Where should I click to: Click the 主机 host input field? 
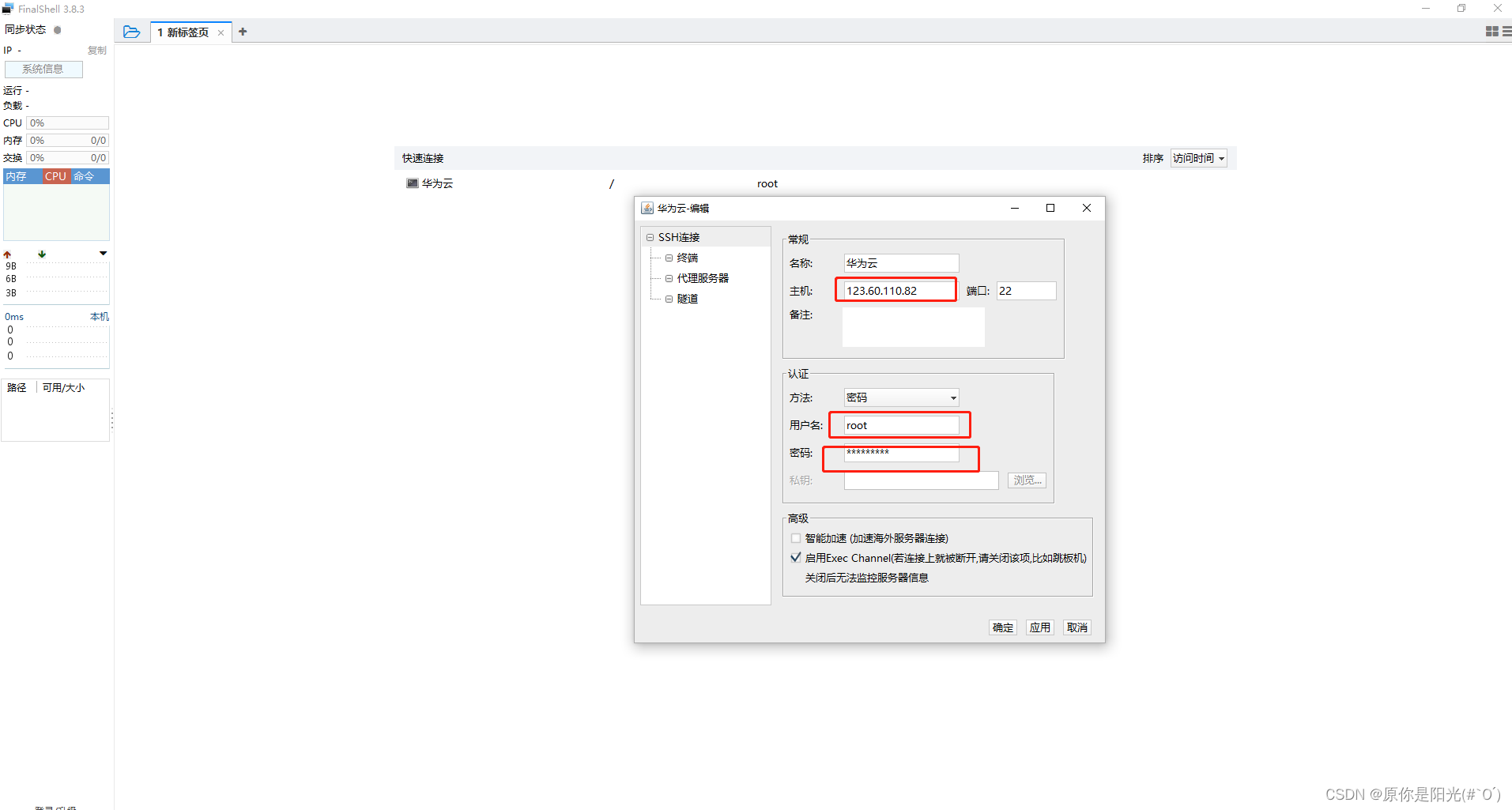pyautogui.click(x=899, y=291)
